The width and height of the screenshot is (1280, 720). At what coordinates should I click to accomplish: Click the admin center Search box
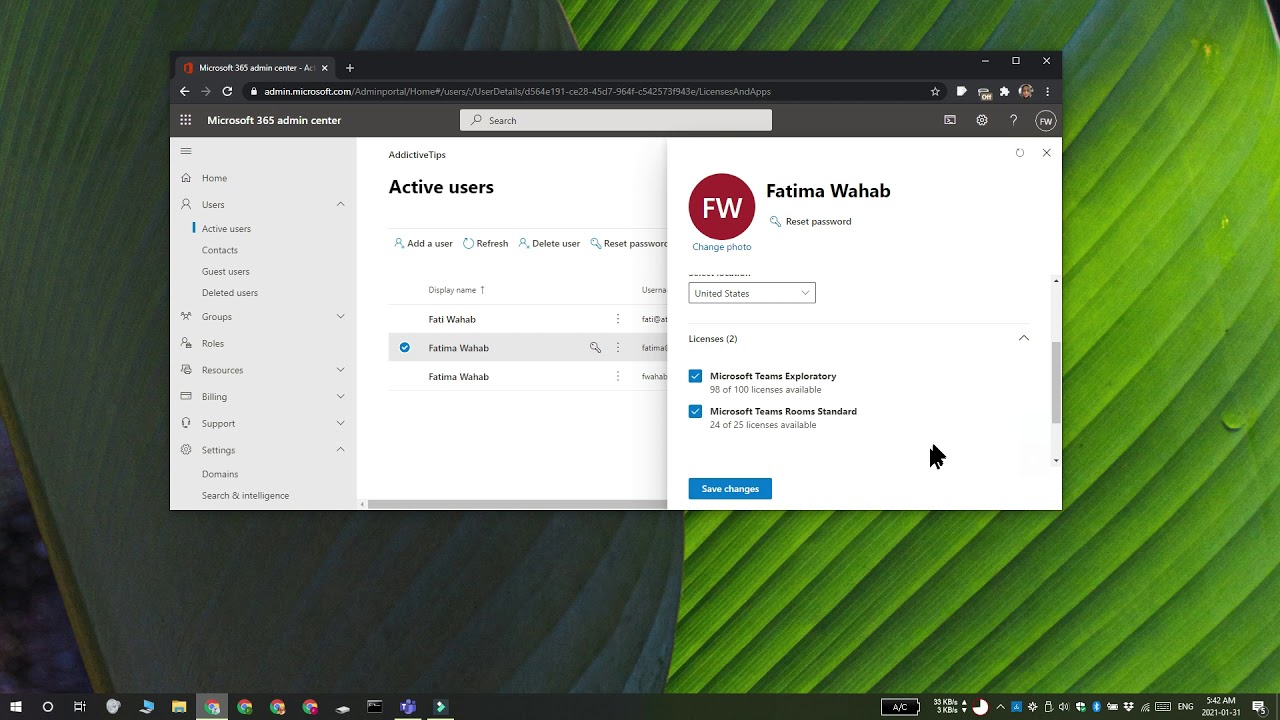click(x=616, y=120)
